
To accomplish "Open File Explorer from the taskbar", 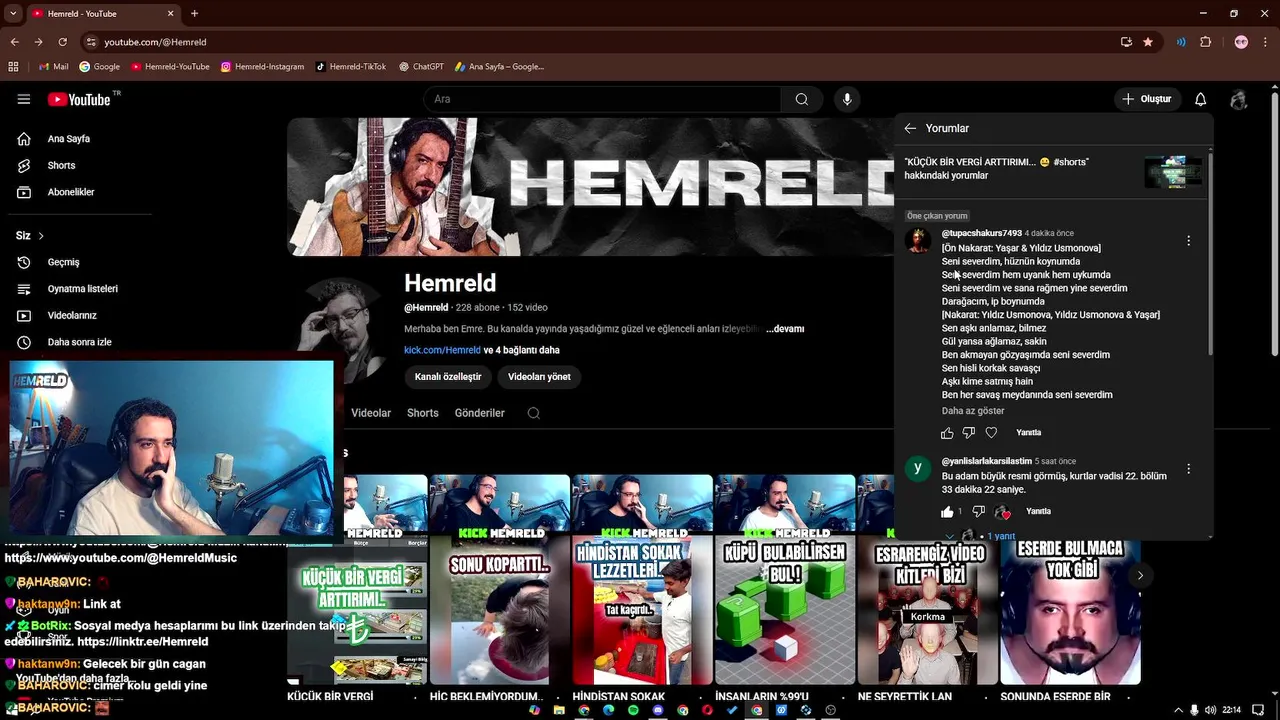I will pyautogui.click(x=559, y=710).
